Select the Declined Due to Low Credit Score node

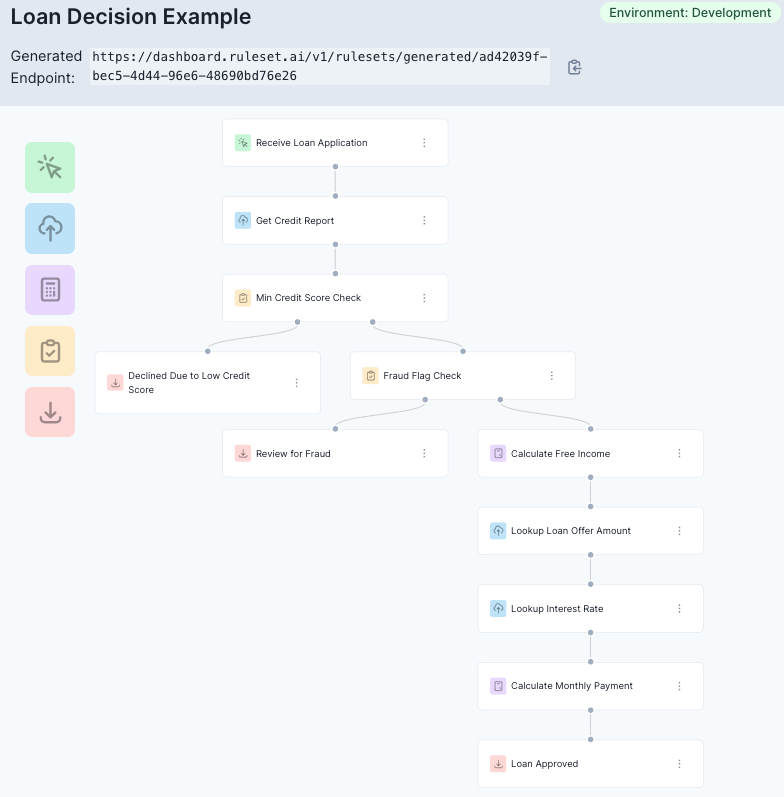click(207, 383)
